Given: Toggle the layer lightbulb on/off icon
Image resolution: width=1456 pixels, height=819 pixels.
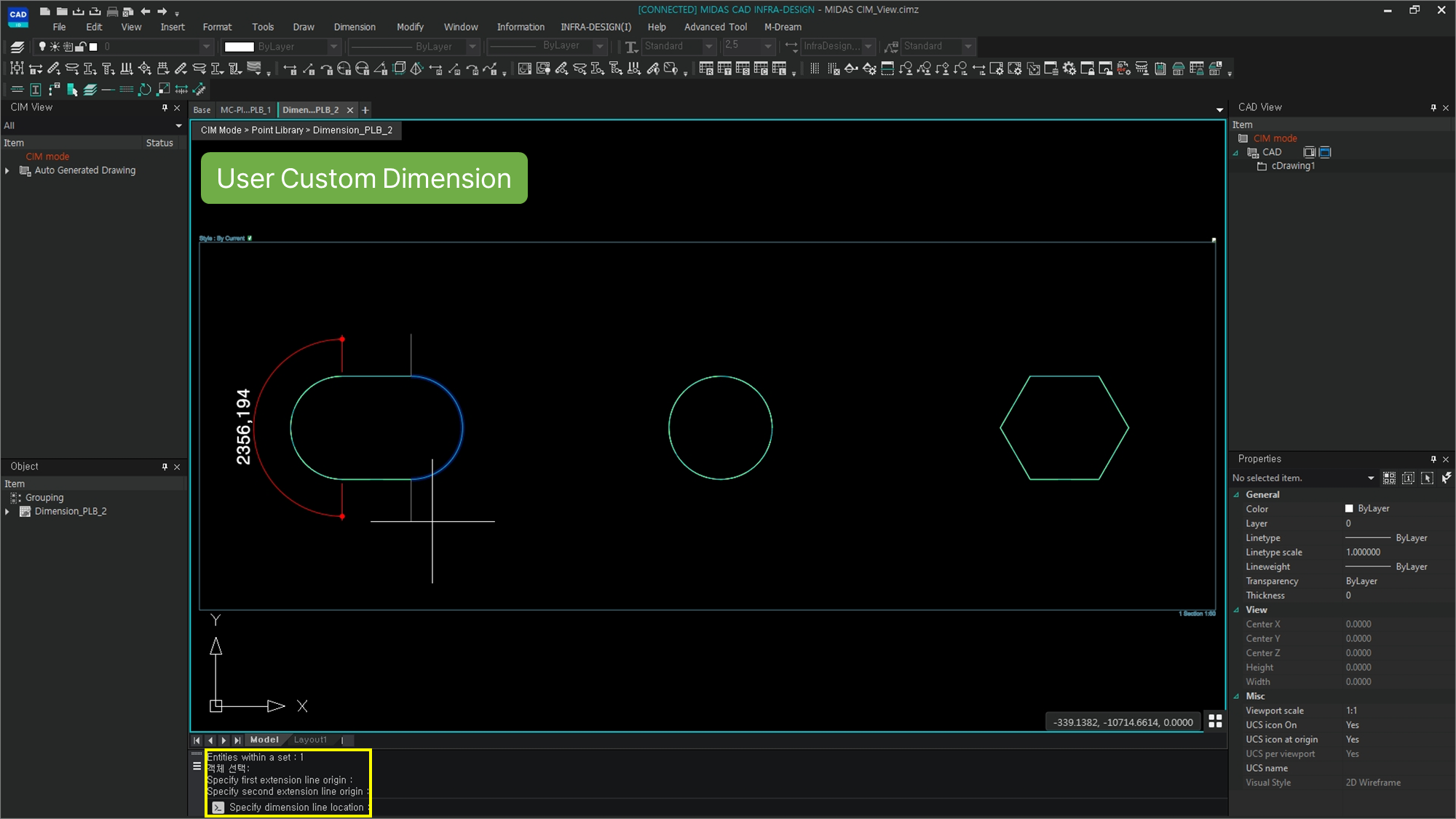Looking at the screenshot, I should point(42,47).
